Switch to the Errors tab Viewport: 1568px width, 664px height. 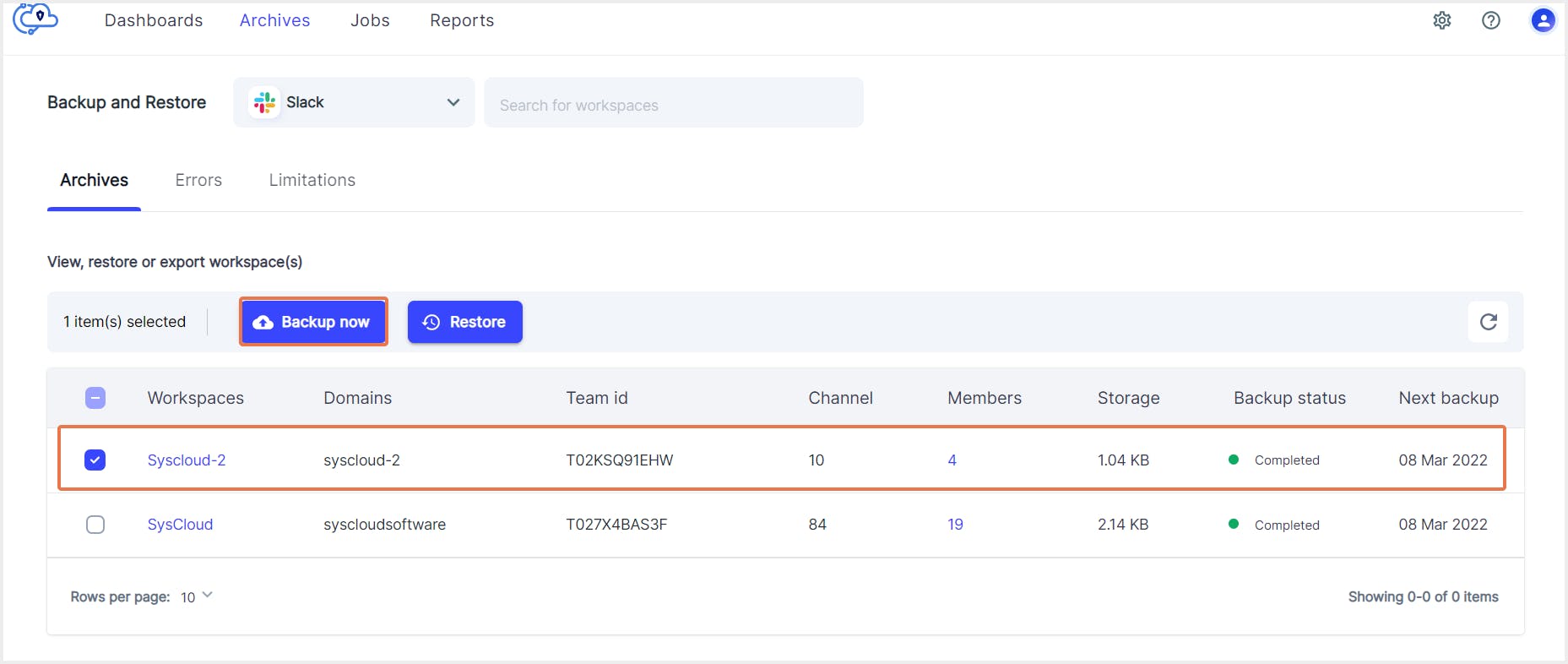(198, 180)
